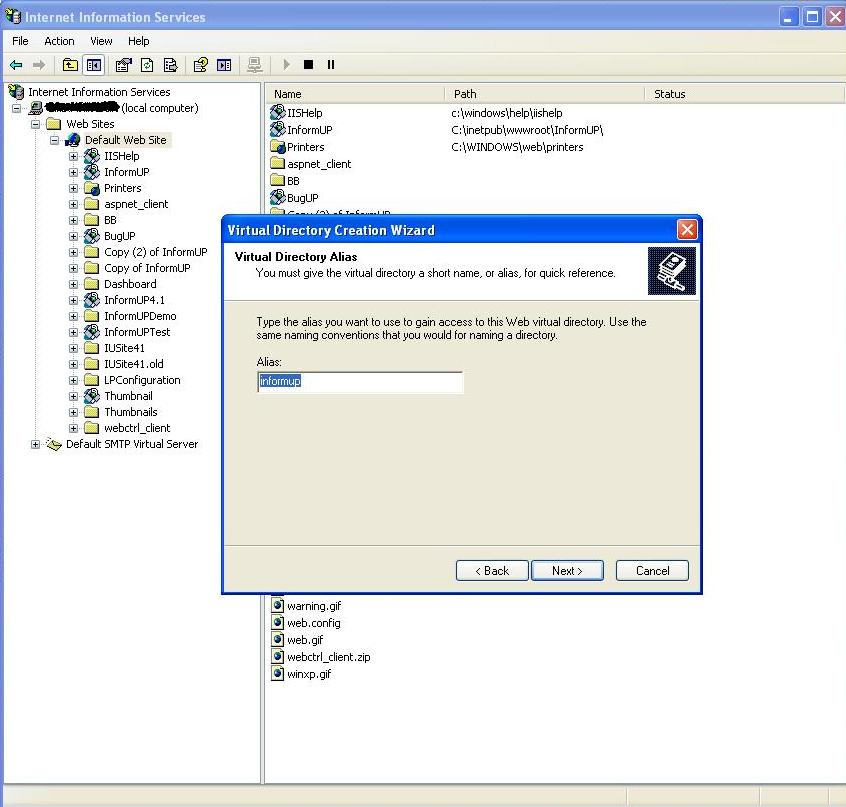Click the Cancel button in wizard

tap(652, 571)
